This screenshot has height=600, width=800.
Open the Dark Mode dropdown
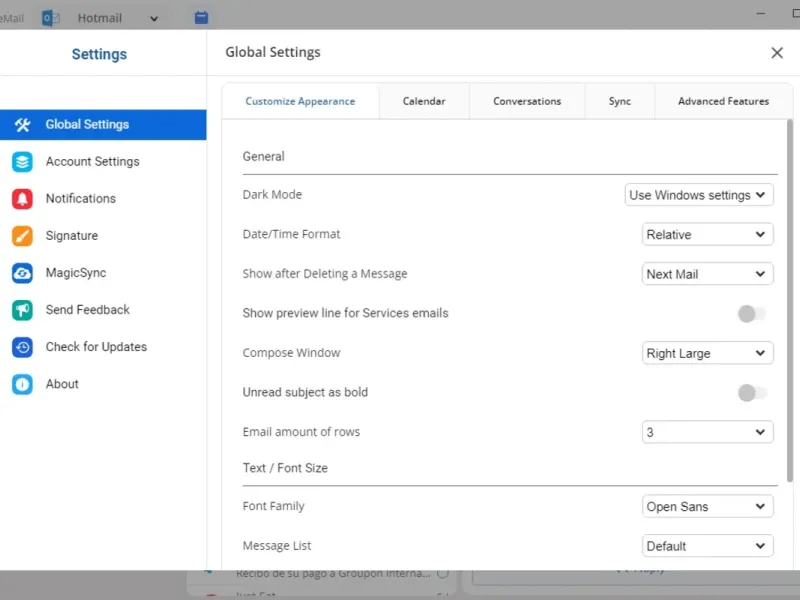pos(699,195)
